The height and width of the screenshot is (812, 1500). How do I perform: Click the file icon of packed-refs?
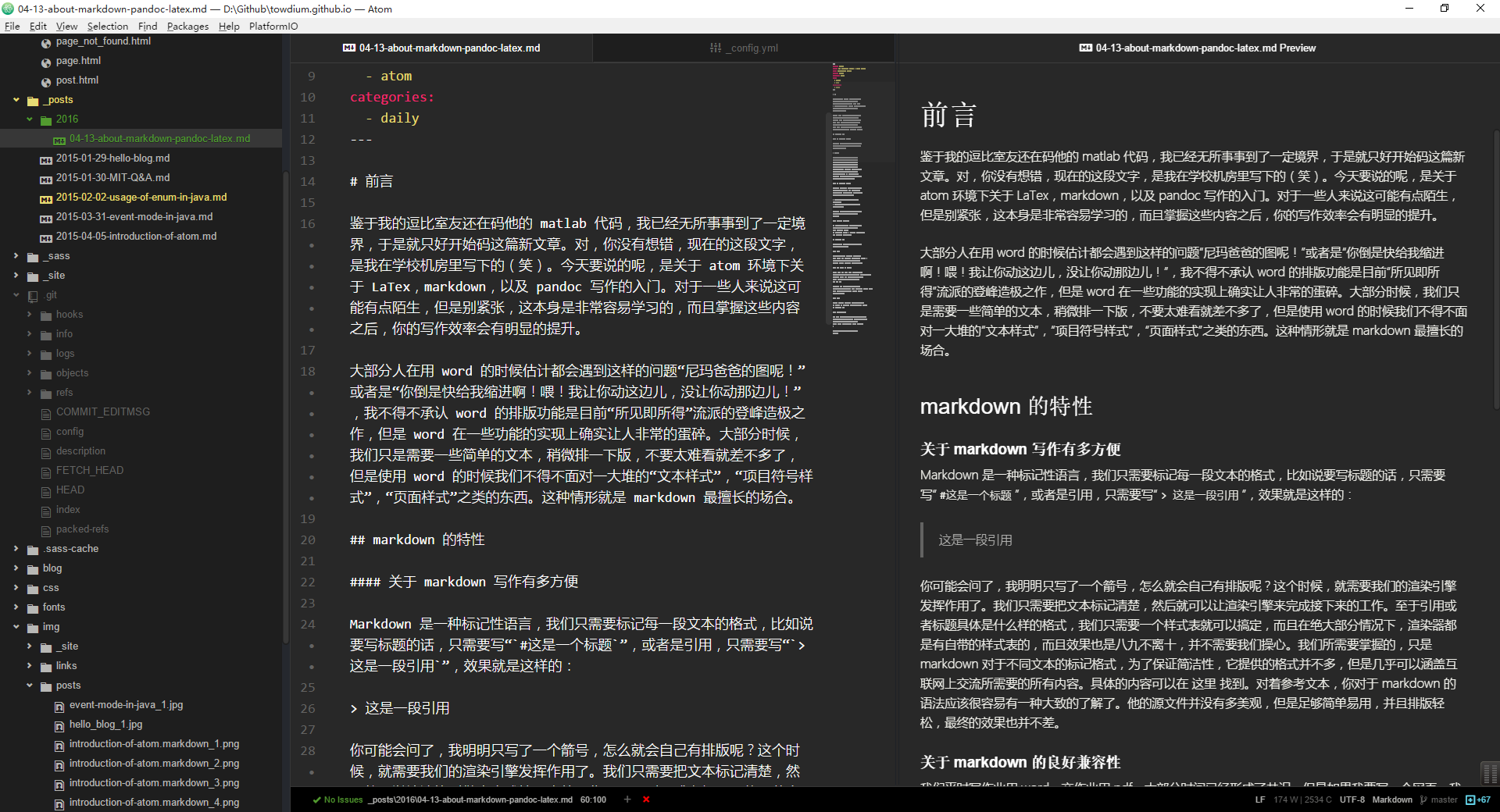tap(46, 531)
